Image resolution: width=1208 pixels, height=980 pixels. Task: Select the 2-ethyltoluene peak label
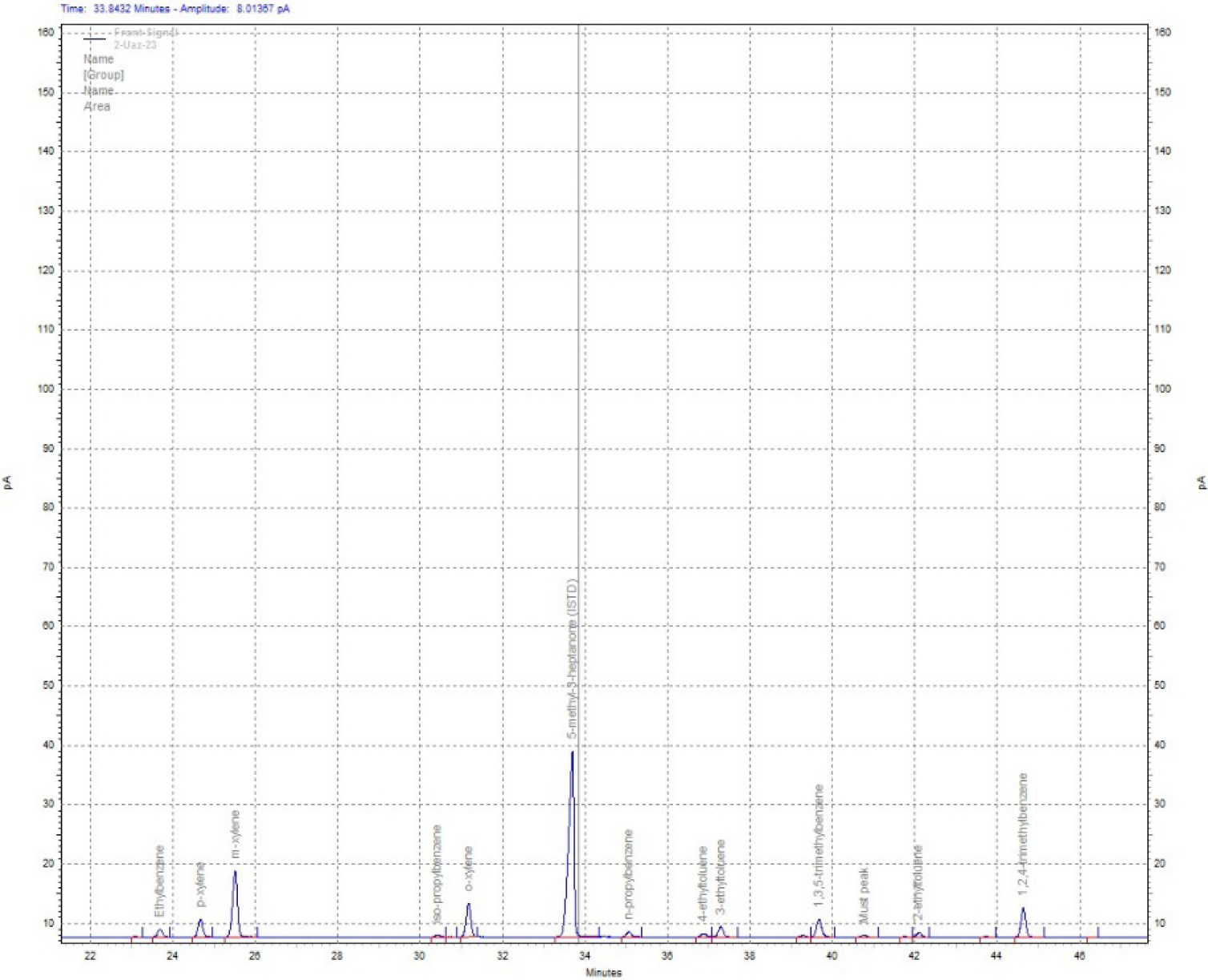(918, 882)
